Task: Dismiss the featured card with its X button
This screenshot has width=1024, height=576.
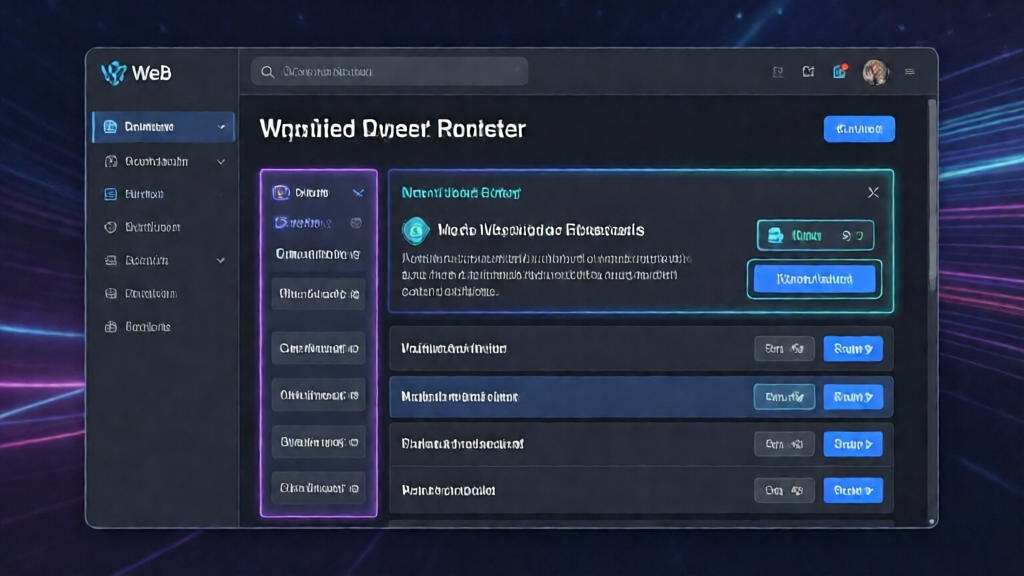Action: (x=873, y=192)
